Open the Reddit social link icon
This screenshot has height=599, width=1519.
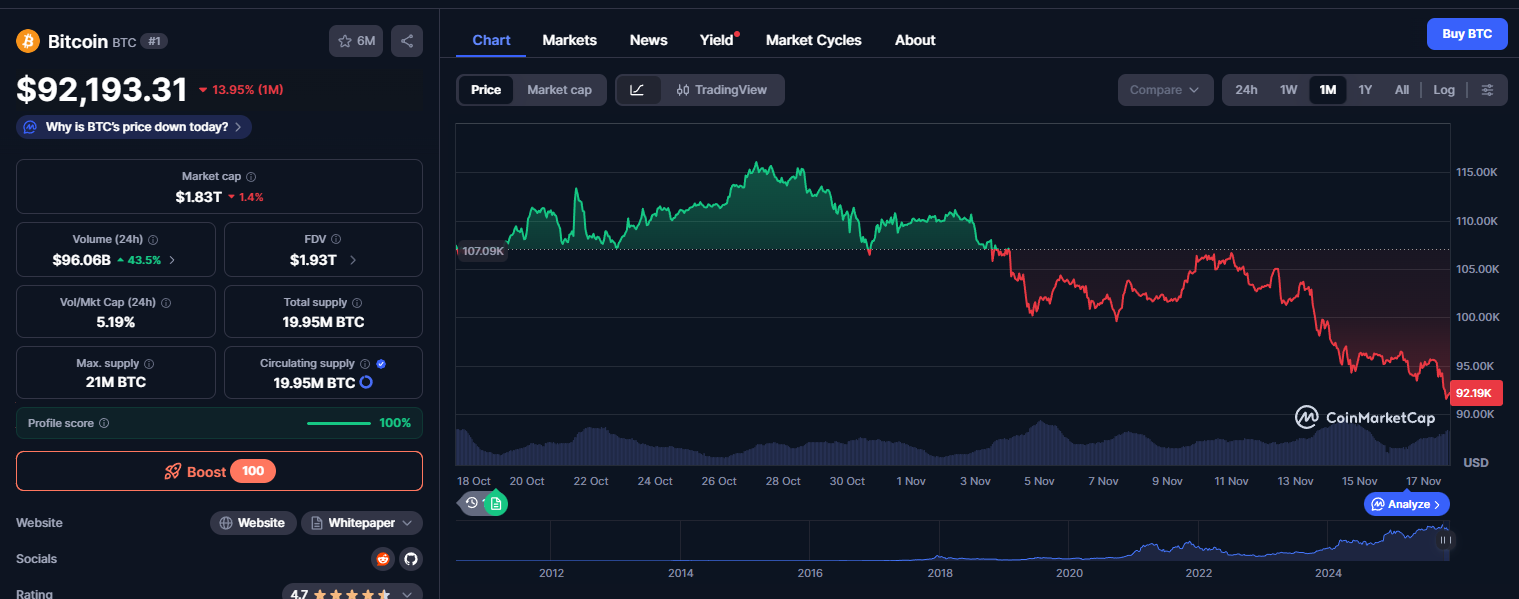pyautogui.click(x=381, y=559)
